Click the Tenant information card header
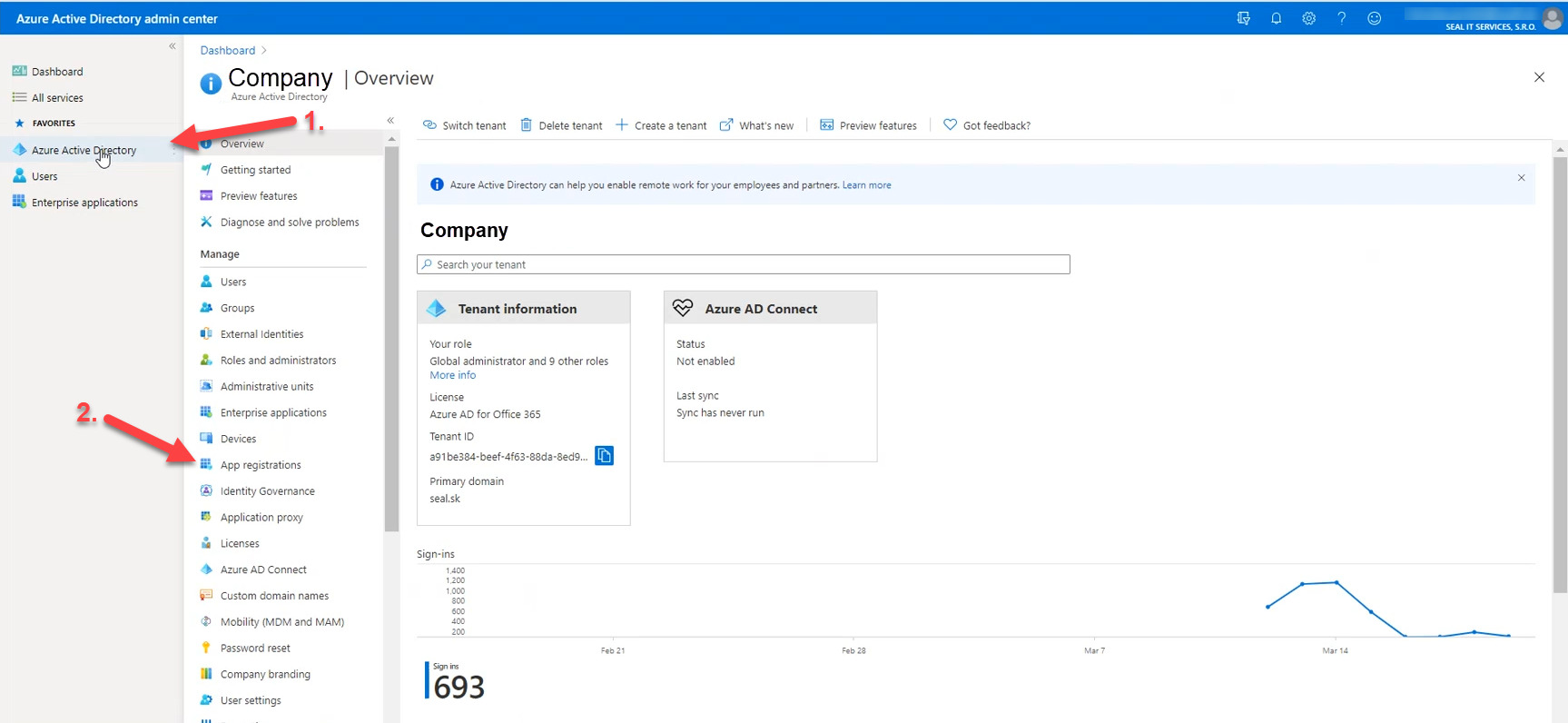The width and height of the screenshot is (1568, 723). 524,308
